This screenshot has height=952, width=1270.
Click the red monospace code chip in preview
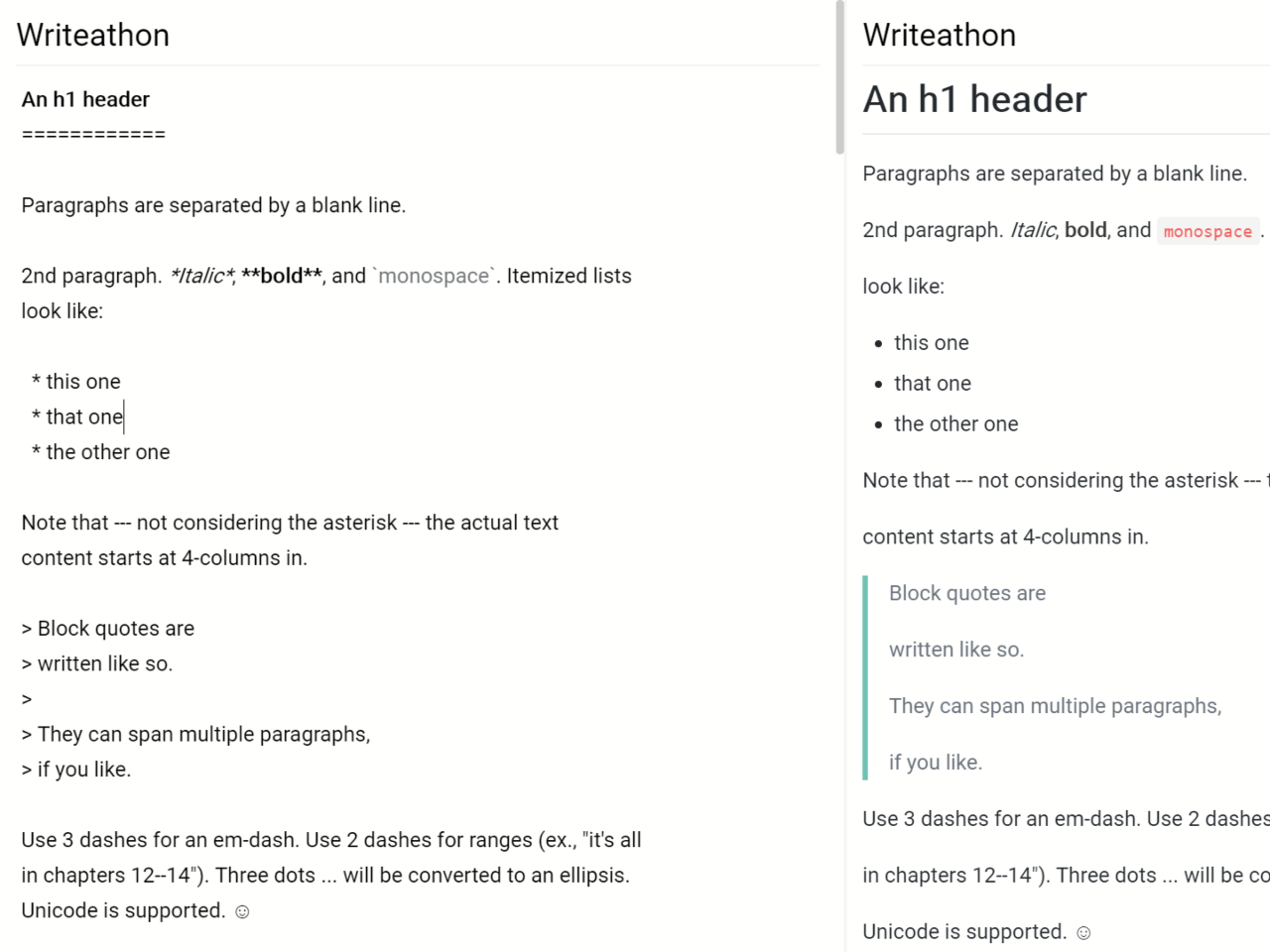(1207, 231)
